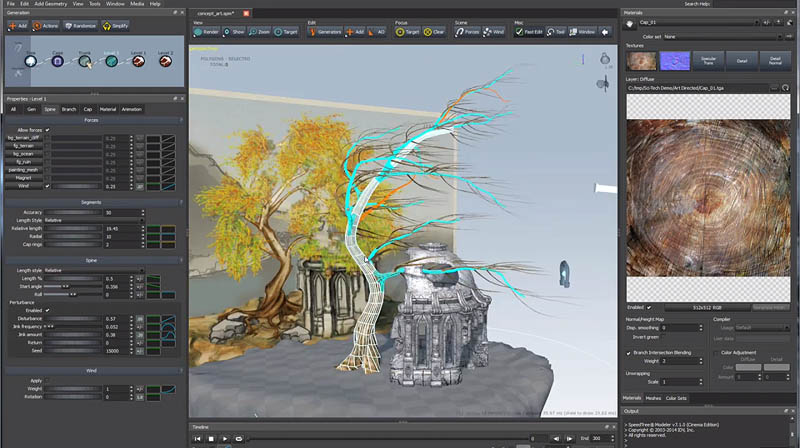Viewport: 800px width, 448px height.
Task: Open the Color set dropdown
Action: [x=722, y=37]
